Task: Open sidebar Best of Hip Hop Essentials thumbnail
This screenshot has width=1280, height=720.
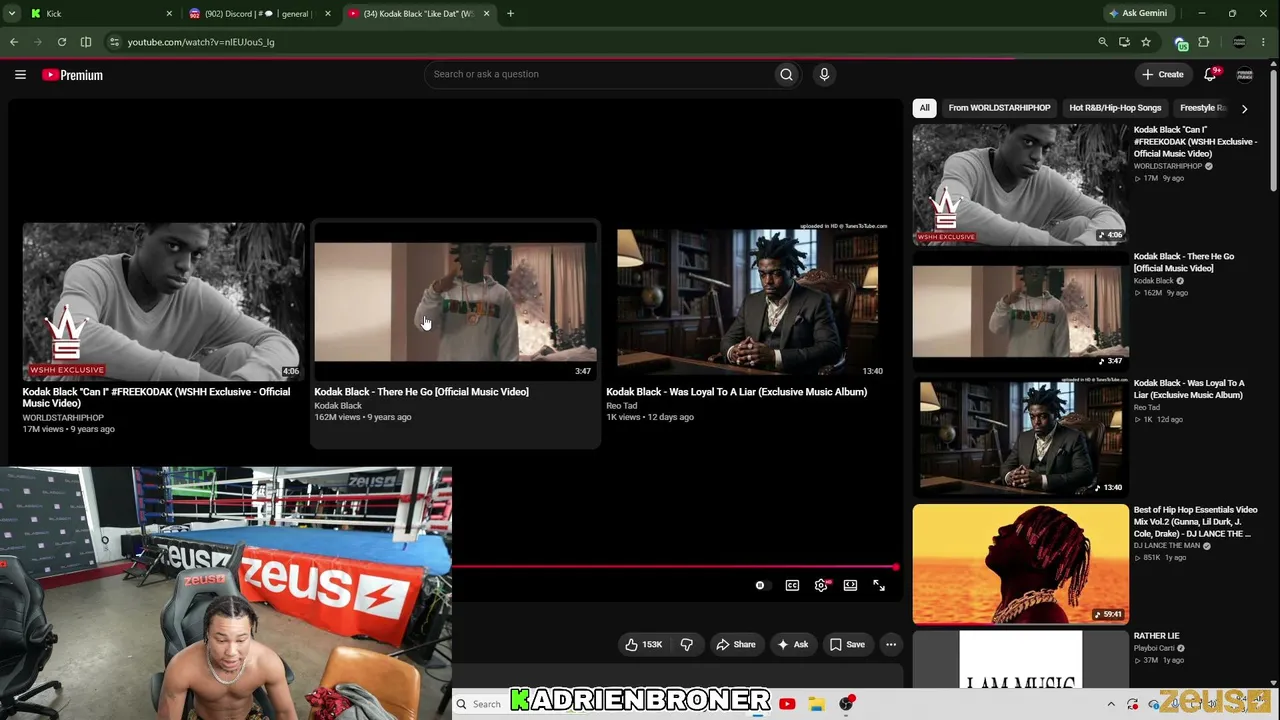Action: point(1020,564)
